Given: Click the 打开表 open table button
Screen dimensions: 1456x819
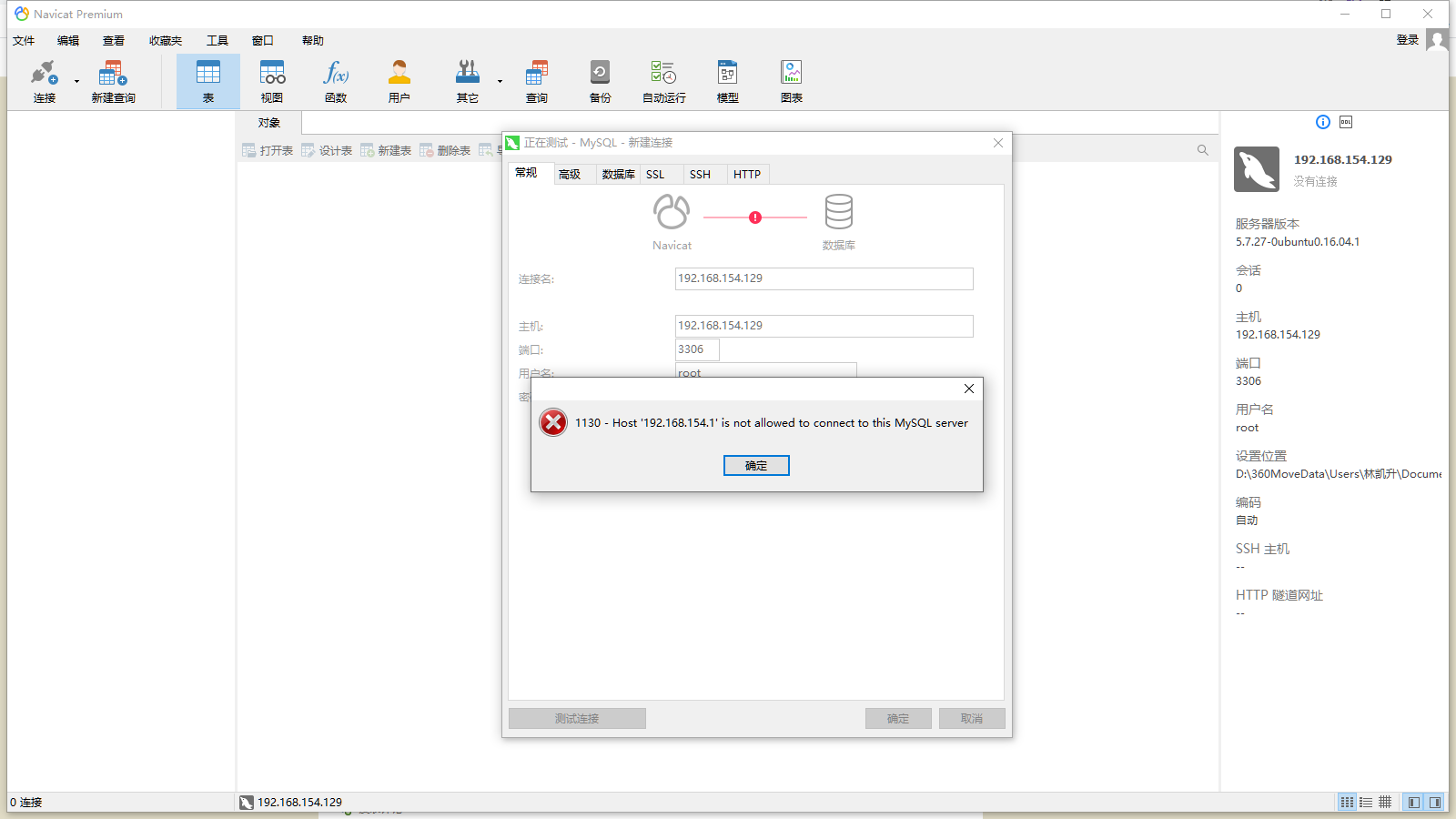Looking at the screenshot, I should 268,151.
